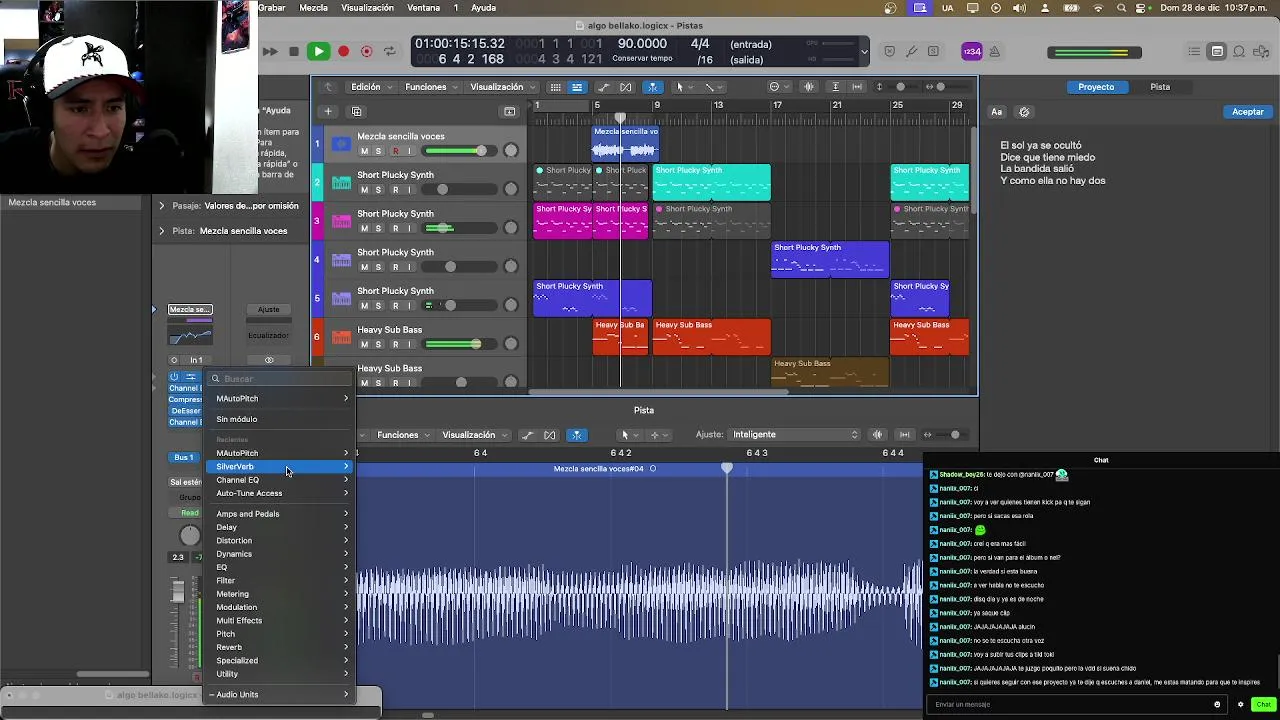Click the red Record button

tap(343, 51)
